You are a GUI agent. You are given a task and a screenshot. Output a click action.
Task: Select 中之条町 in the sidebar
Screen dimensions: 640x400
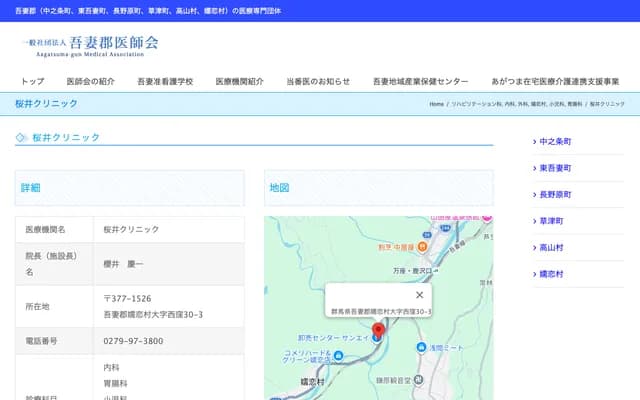pyautogui.click(x=555, y=142)
